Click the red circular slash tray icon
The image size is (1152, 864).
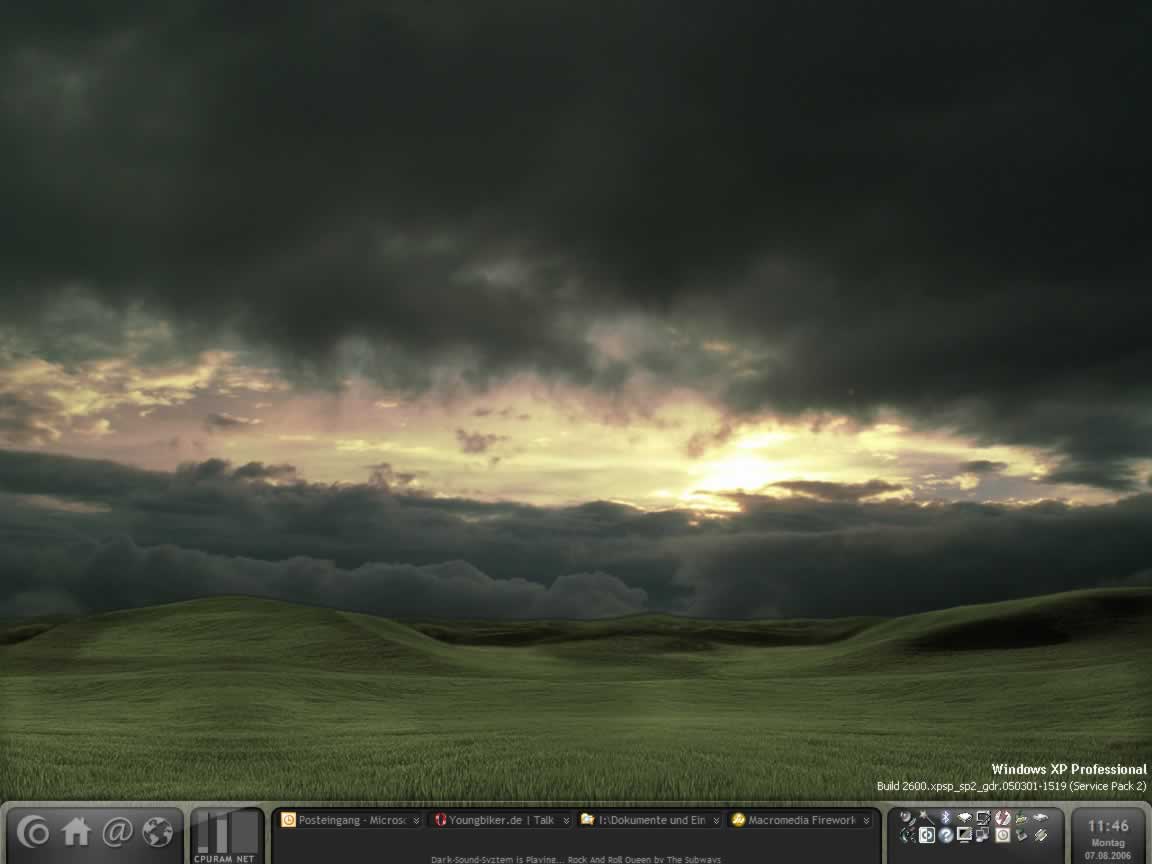click(1003, 818)
